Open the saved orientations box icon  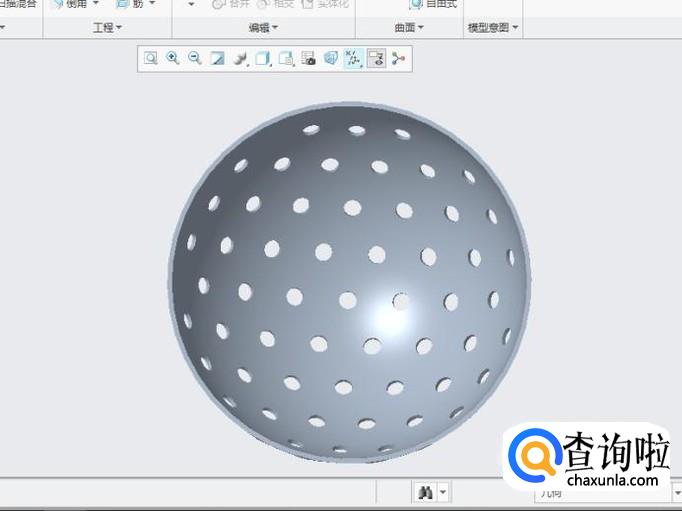(x=263, y=59)
